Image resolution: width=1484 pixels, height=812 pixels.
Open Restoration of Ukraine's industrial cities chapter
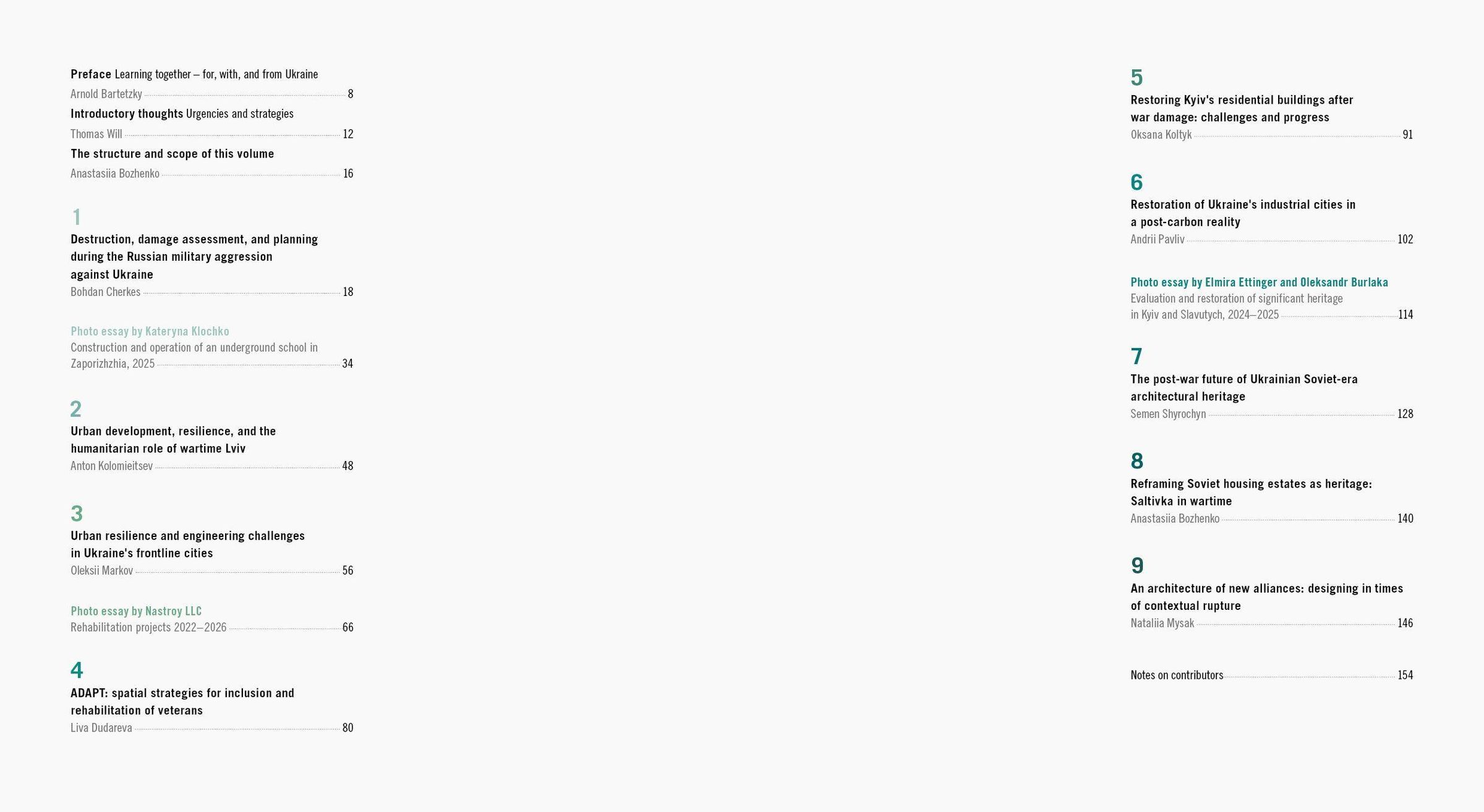click(x=1243, y=213)
